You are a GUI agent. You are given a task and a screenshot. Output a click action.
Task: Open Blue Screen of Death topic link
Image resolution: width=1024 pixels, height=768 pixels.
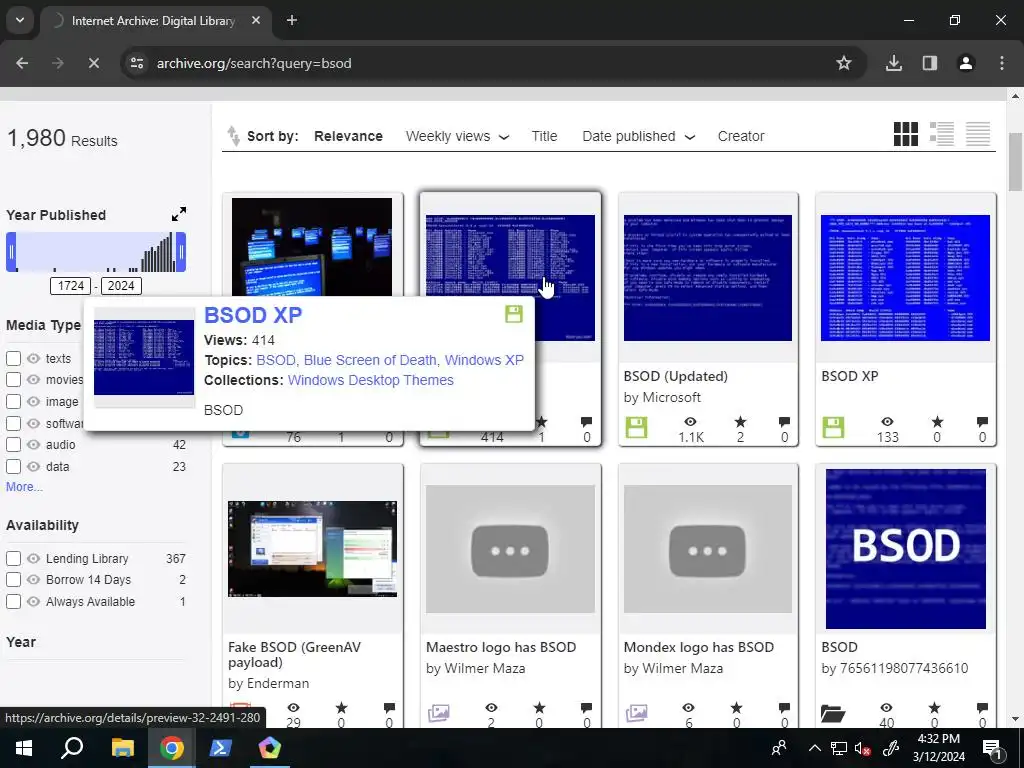click(x=370, y=360)
